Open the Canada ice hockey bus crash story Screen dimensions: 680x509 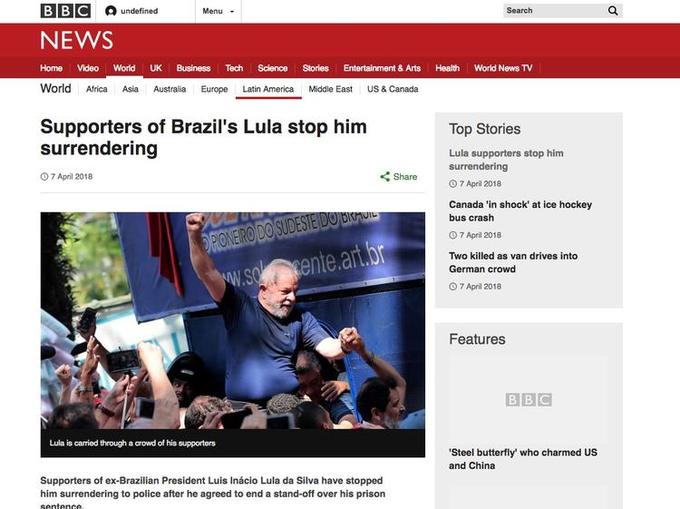520,211
